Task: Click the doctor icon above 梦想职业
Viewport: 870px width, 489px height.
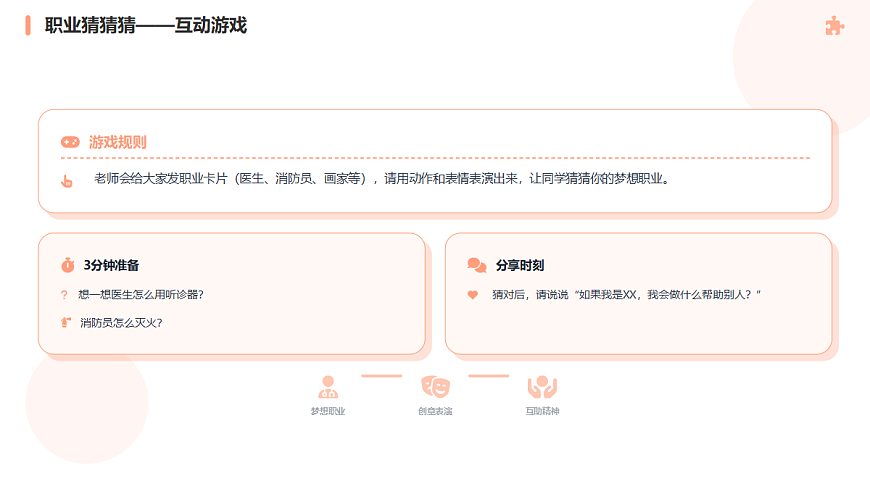Action: coord(328,387)
